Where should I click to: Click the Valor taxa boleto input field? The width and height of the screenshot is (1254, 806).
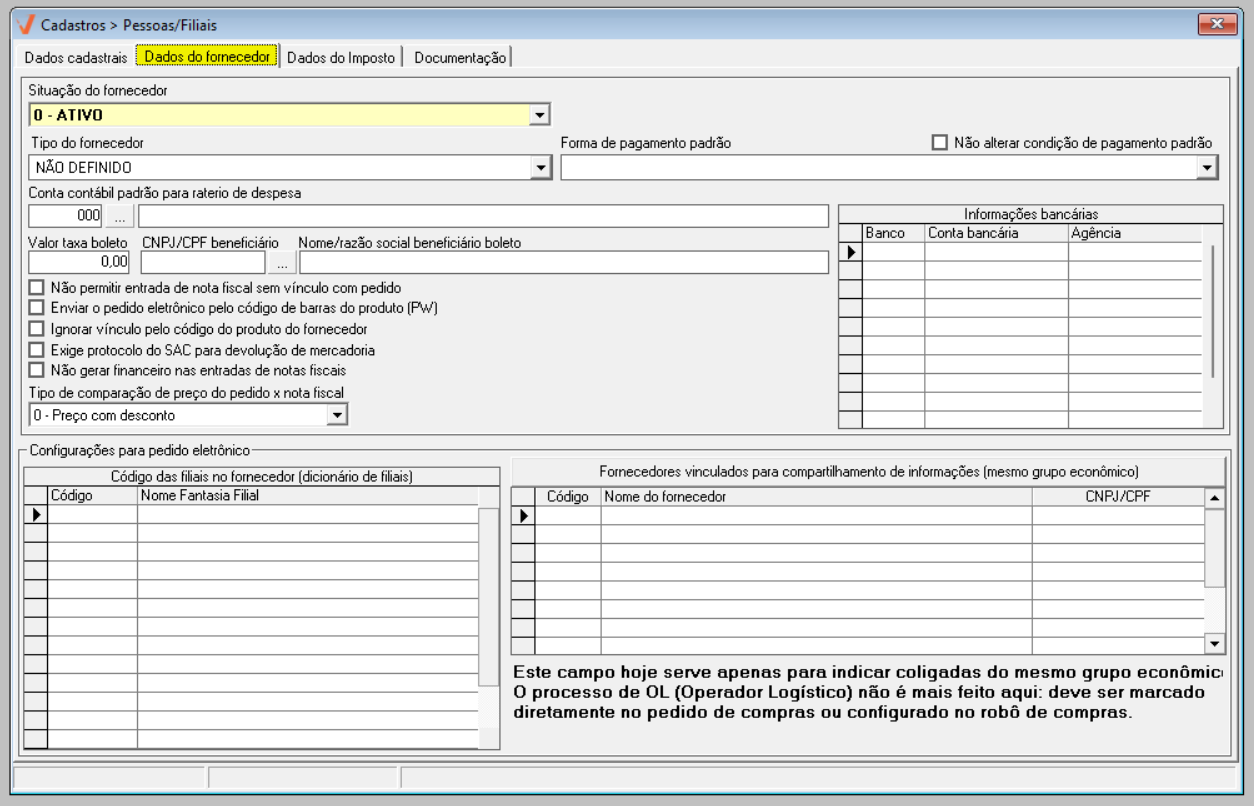(x=80, y=263)
